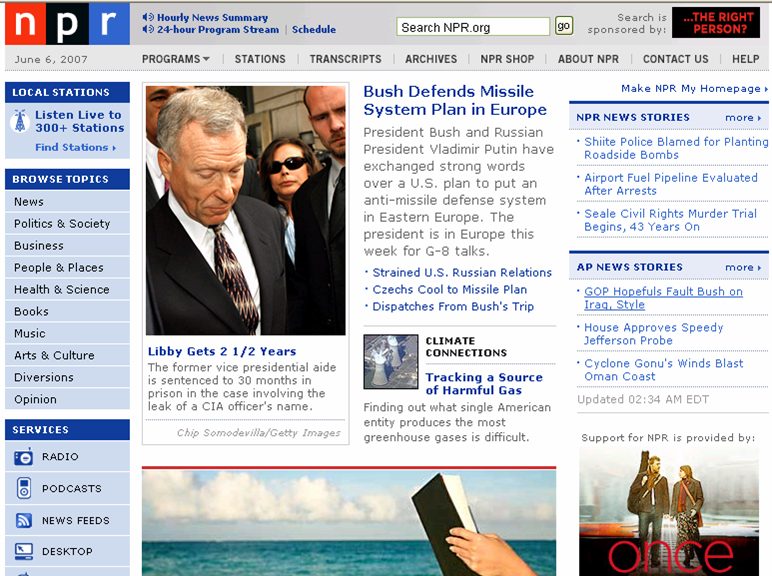Click the Once movie sponsor ad

point(669,512)
